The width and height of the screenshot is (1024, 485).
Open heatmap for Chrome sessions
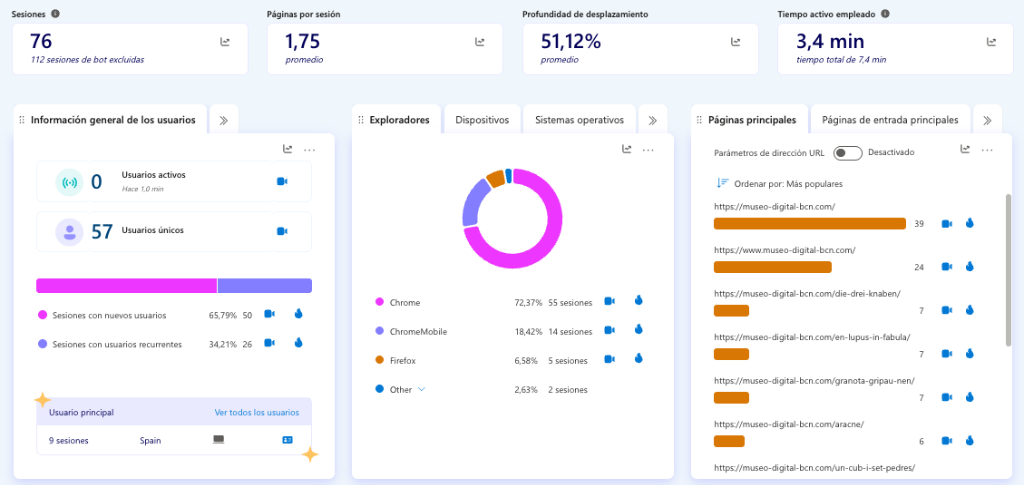point(638,301)
